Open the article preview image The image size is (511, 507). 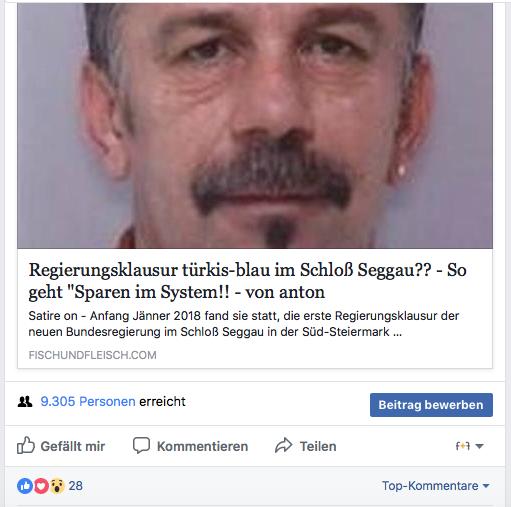(x=255, y=126)
